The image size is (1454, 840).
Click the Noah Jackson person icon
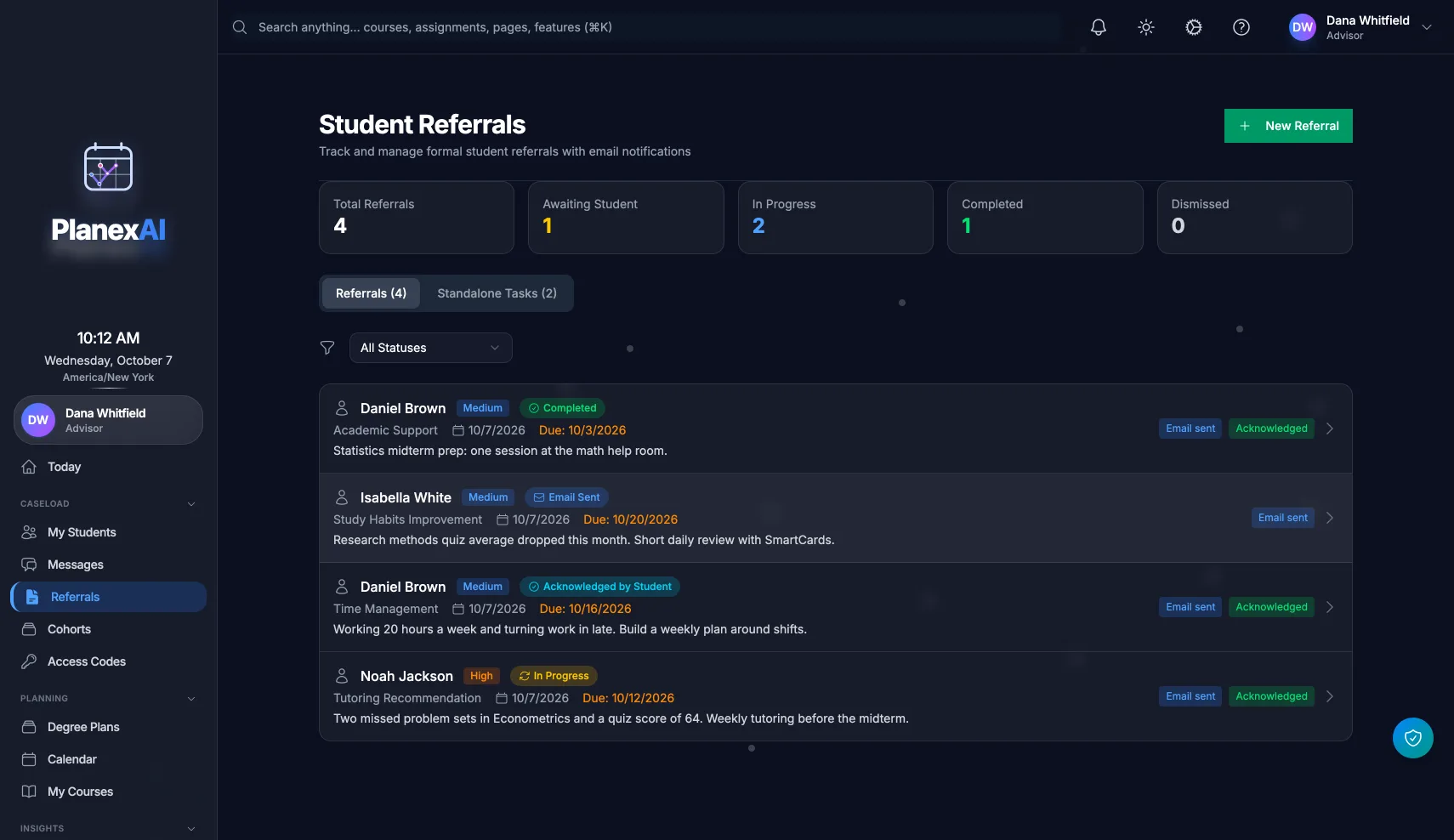[x=342, y=676]
